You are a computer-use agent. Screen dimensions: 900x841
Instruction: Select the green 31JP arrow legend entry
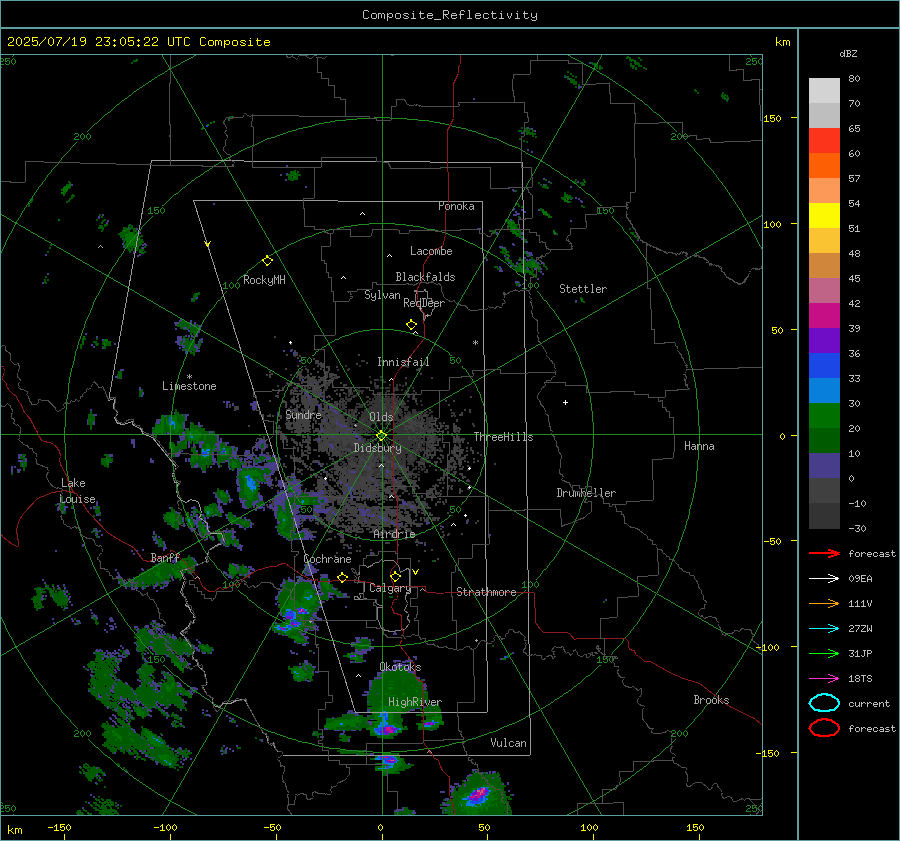tap(824, 653)
